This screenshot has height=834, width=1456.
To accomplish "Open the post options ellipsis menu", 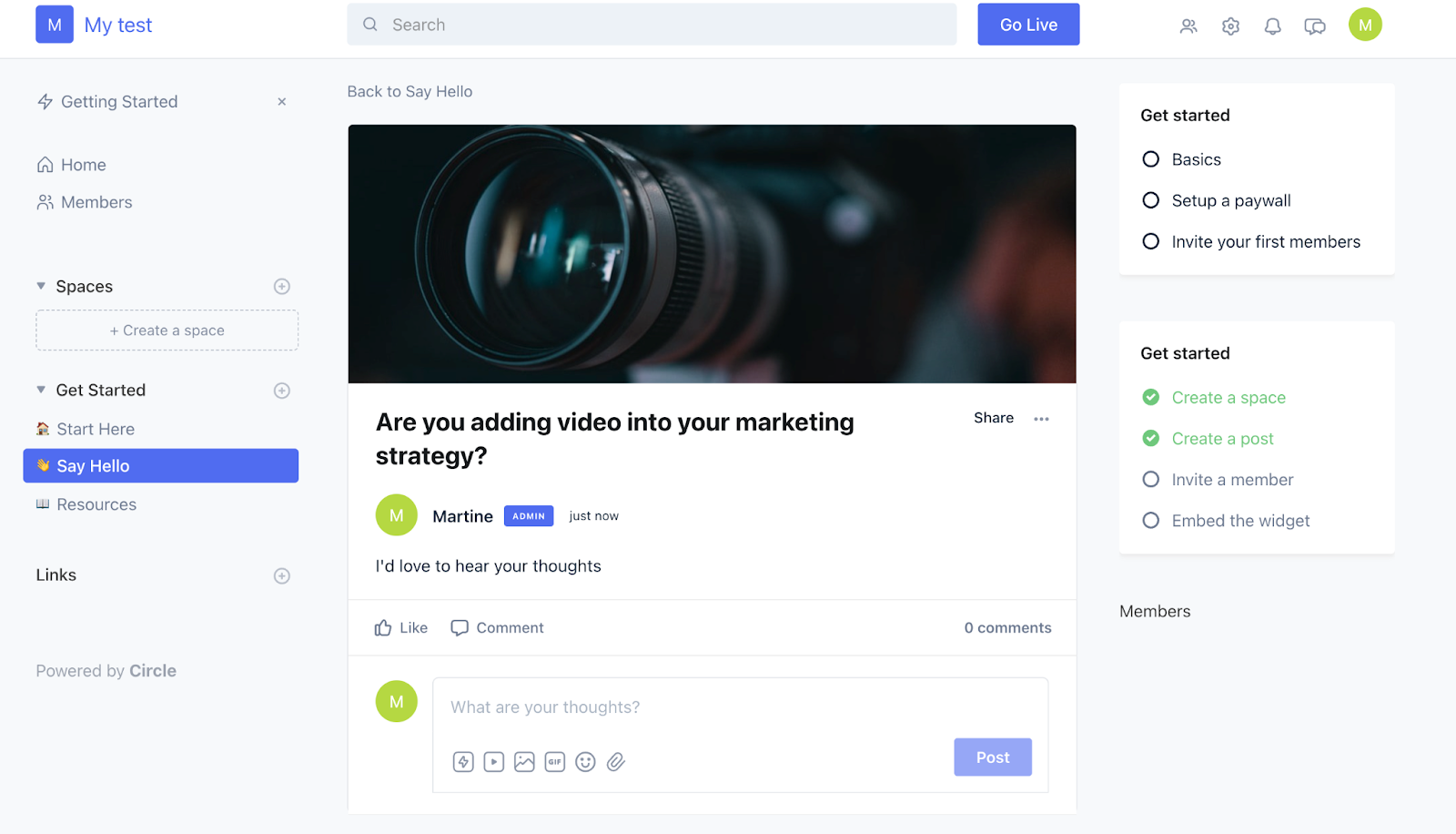I will tap(1042, 418).
